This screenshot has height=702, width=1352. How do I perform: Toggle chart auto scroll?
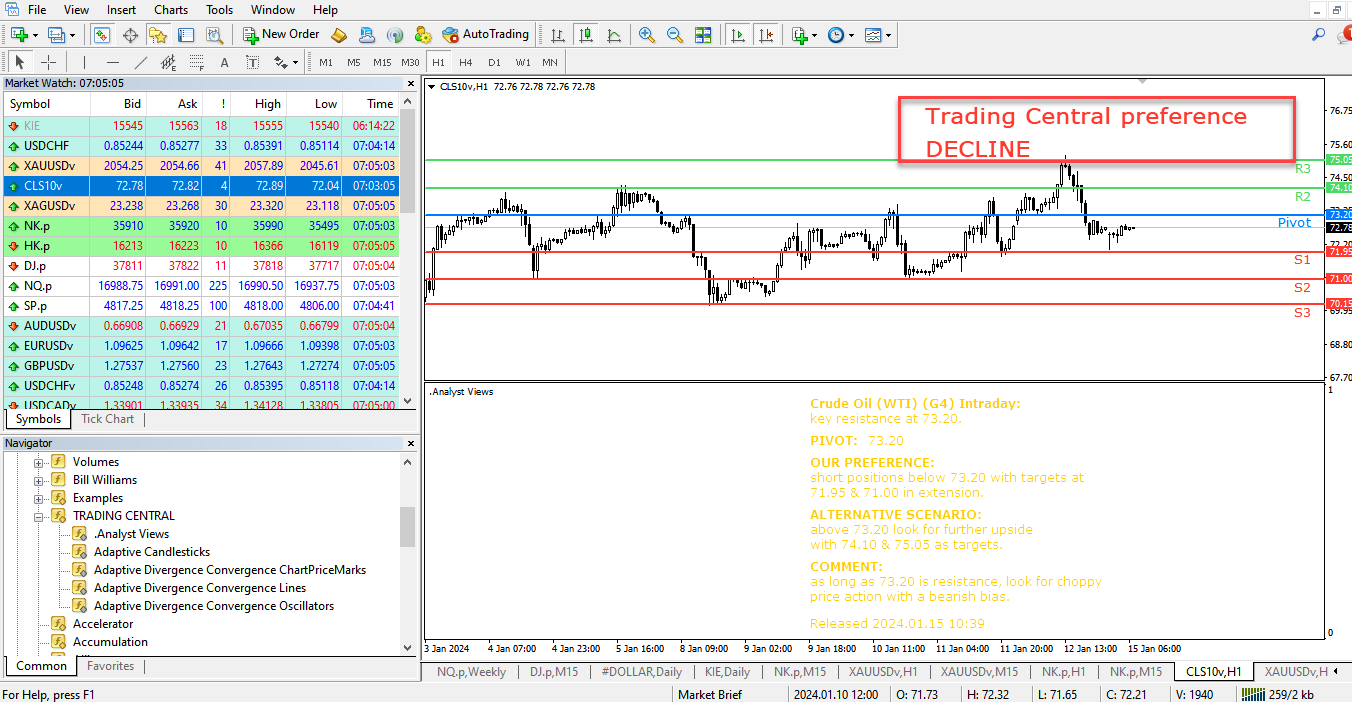(x=738, y=35)
